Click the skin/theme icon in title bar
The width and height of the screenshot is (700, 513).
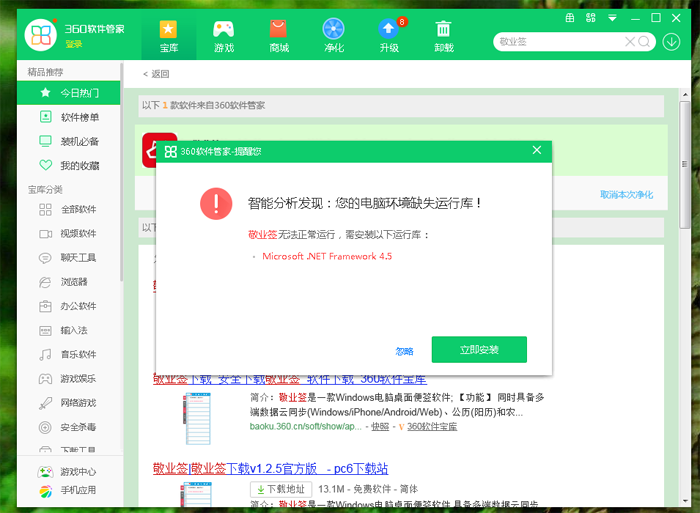[570, 18]
